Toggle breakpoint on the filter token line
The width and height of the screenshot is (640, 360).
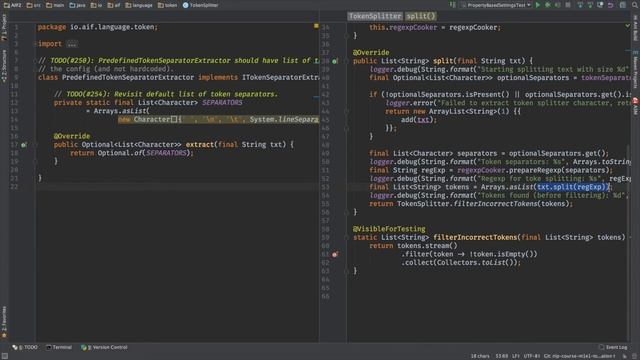click(x=334, y=254)
